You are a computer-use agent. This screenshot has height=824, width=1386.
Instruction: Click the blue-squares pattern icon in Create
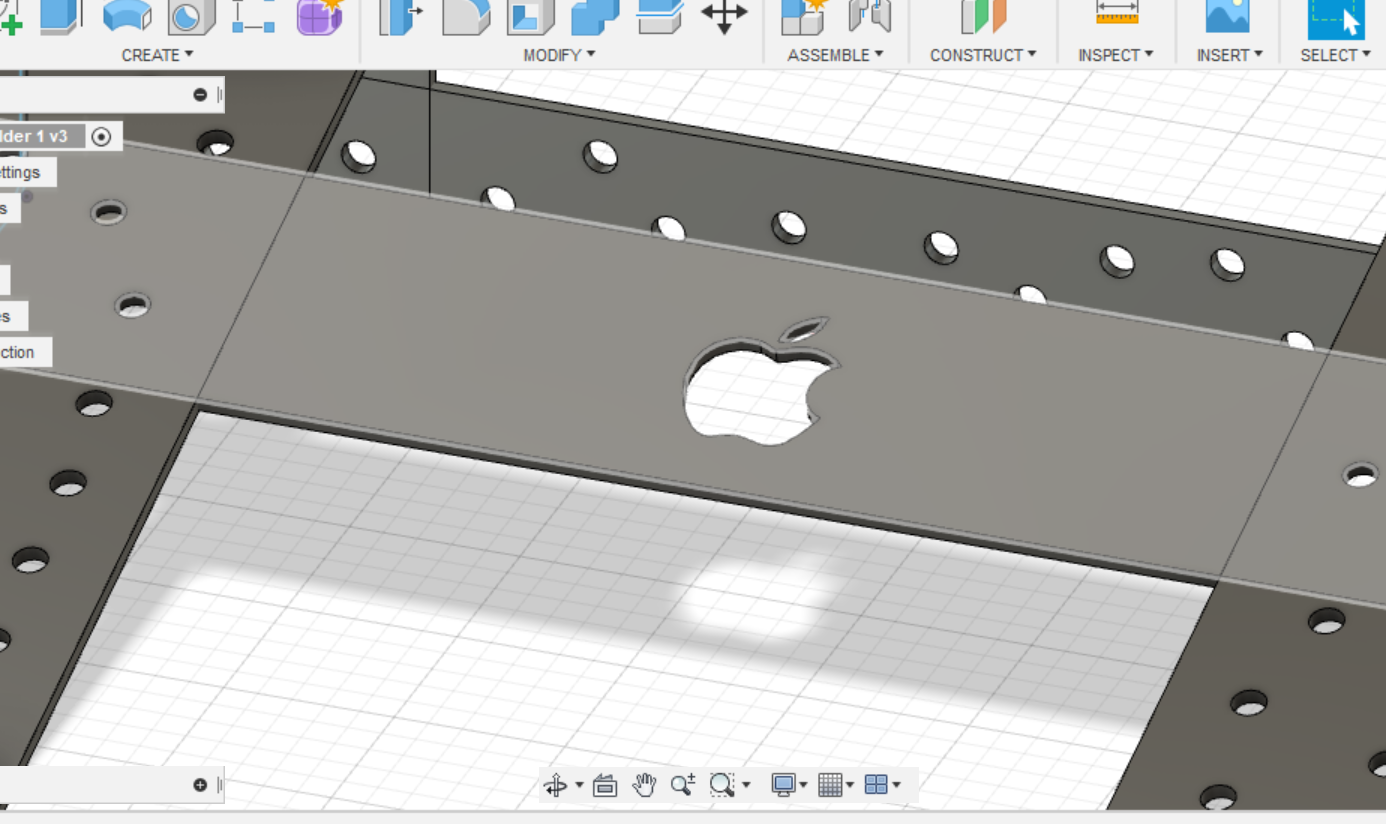[x=254, y=17]
